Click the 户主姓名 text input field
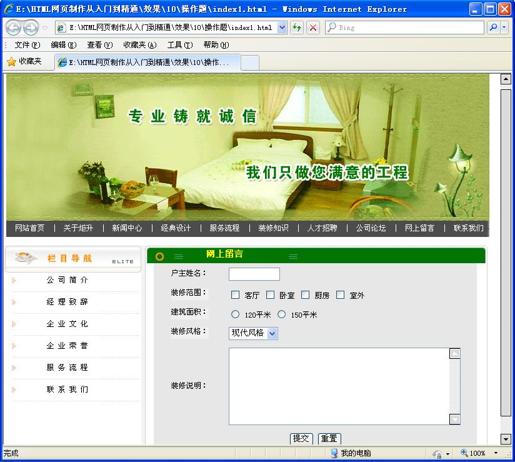This screenshot has width=515, height=462. click(254, 274)
